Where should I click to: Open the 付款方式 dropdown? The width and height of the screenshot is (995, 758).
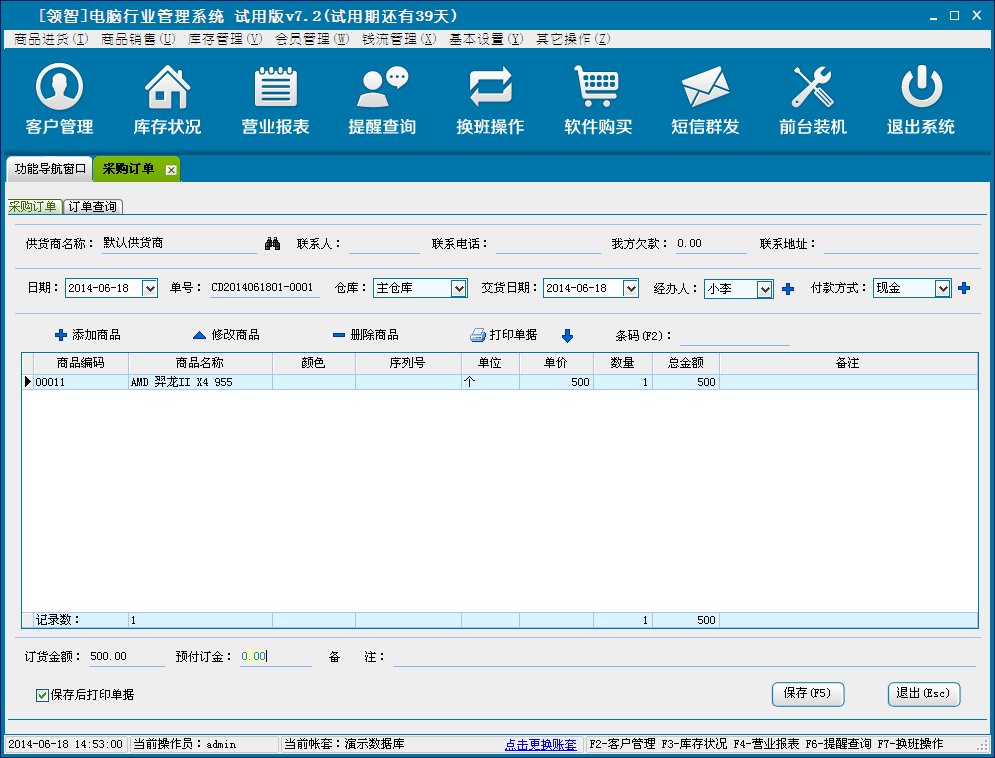point(942,289)
